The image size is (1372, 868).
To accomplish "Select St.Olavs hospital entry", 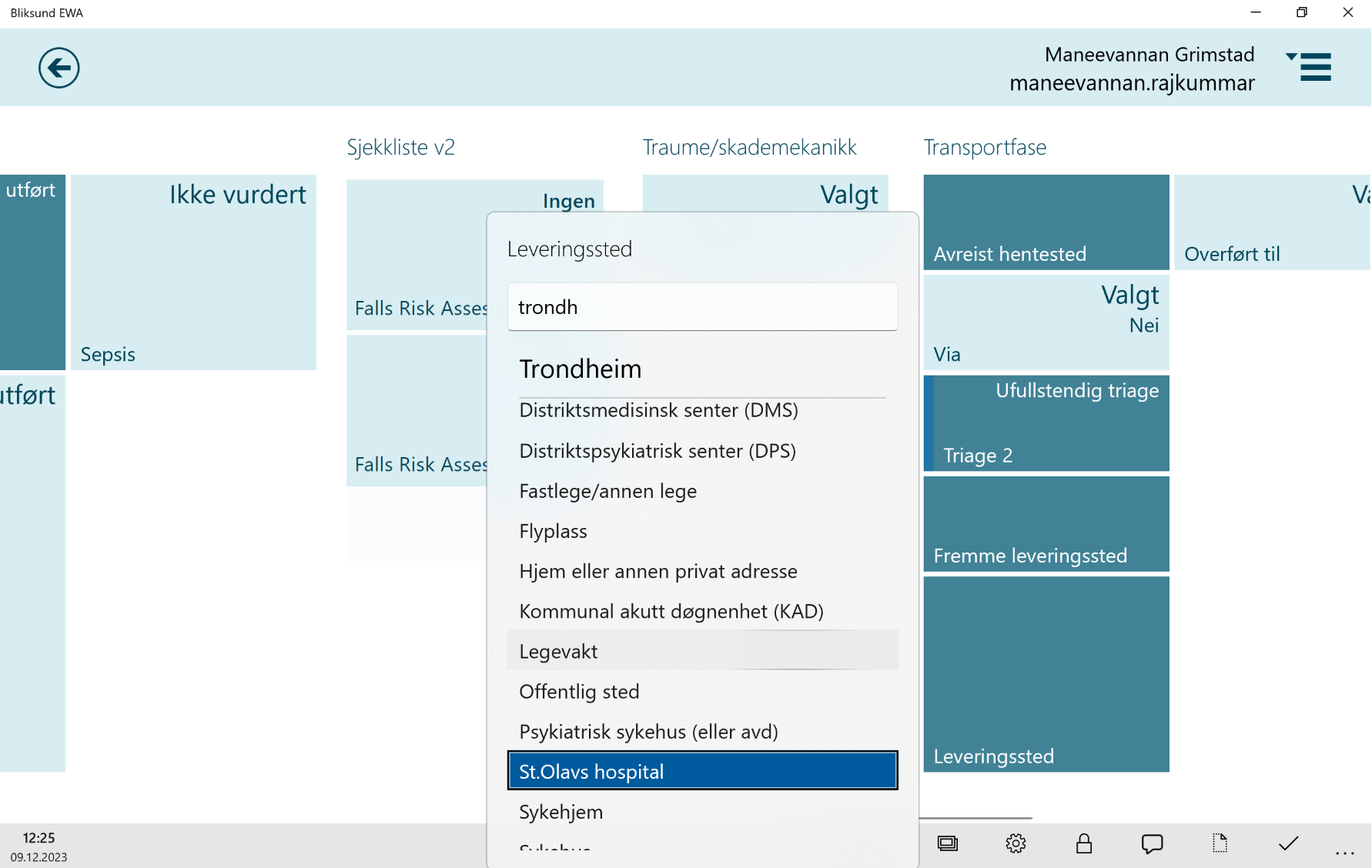I will [x=702, y=771].
